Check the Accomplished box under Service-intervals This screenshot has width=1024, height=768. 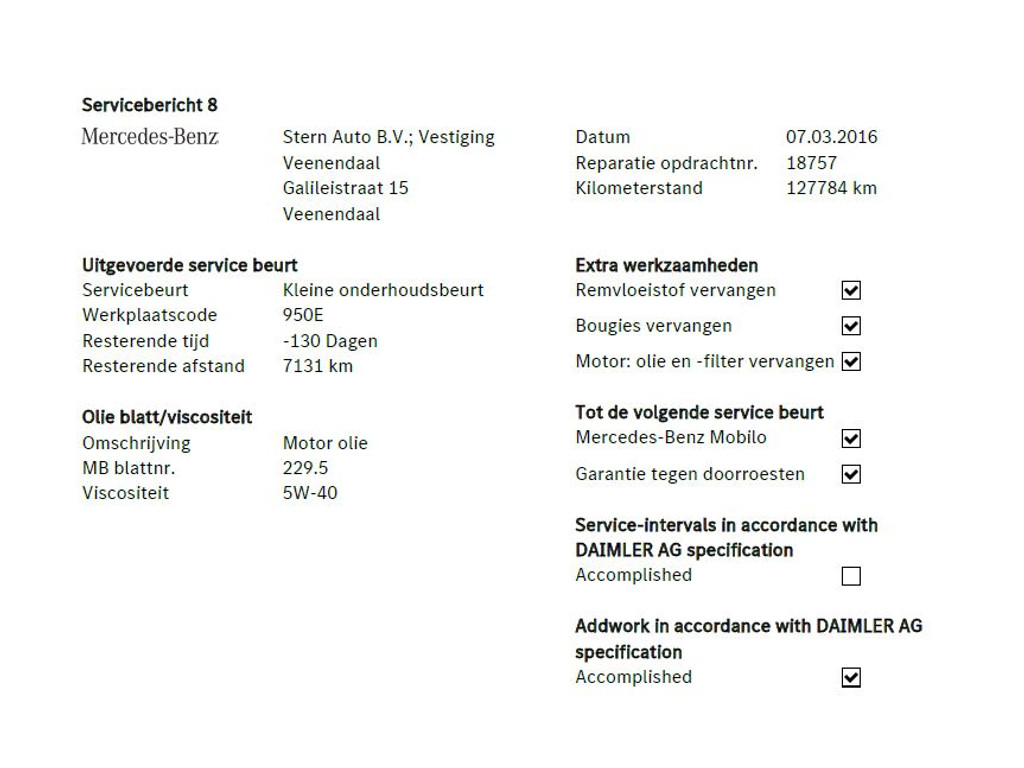pos(851,576)
